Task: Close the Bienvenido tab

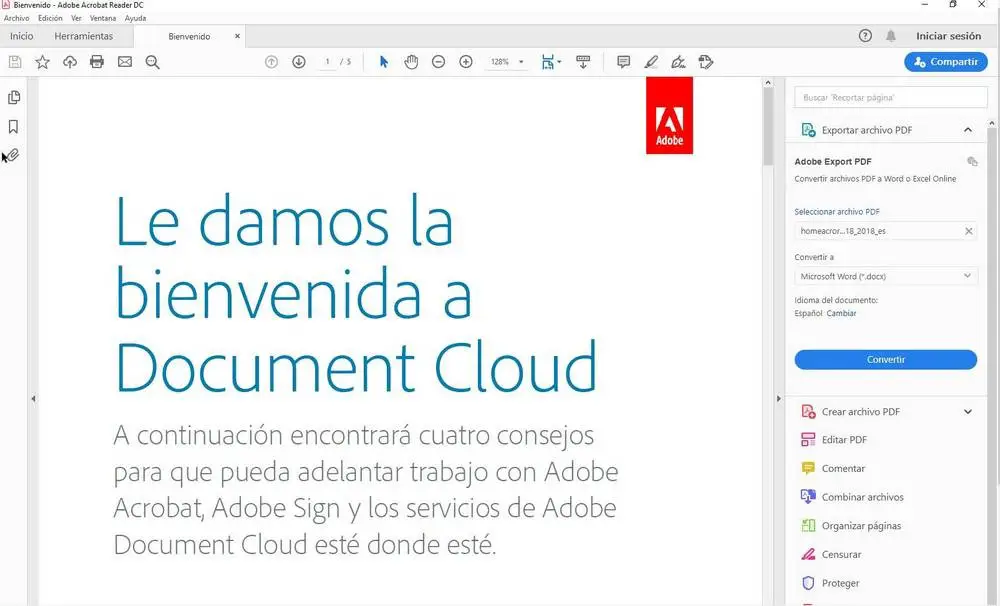Action: click(237, 36)
